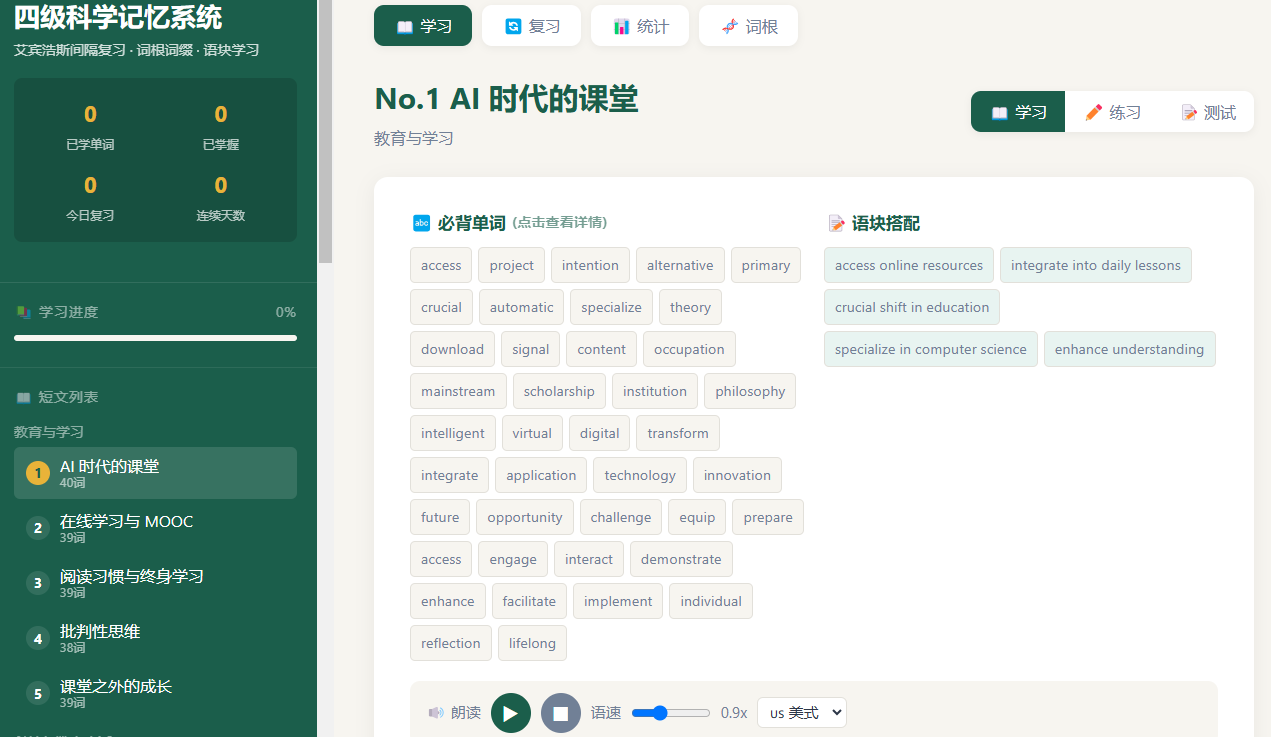The width and height of the screenshot is (1271, 737).
Task: Show details for the word 'alternative'
Action: pos(680,265)
